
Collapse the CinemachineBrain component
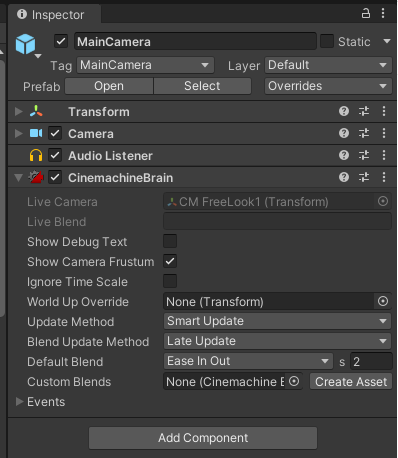click(x=19, y=178)
